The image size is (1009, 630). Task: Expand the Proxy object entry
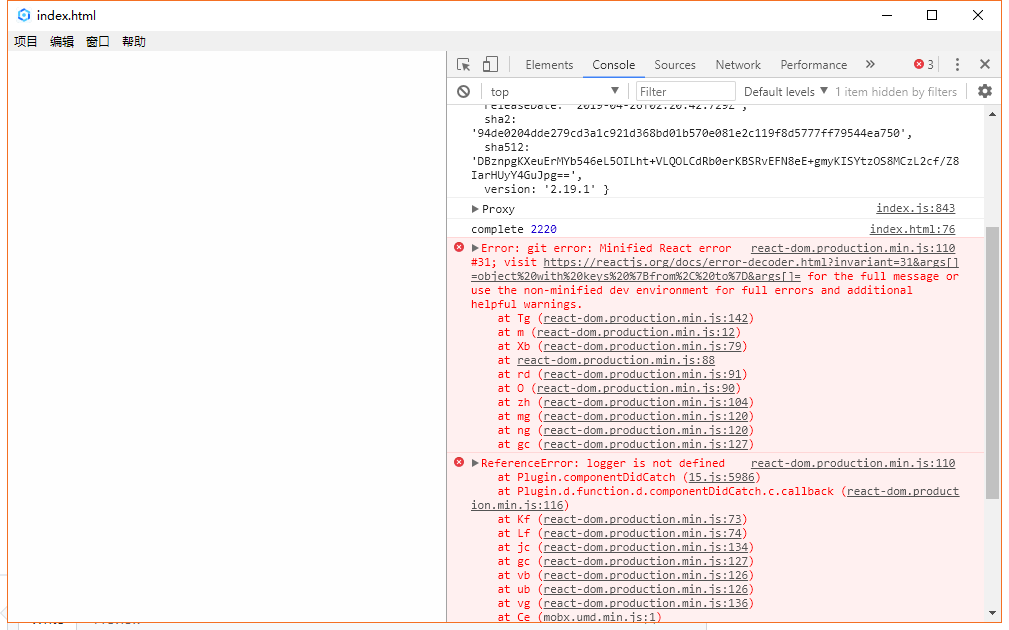tap(475, 209)
